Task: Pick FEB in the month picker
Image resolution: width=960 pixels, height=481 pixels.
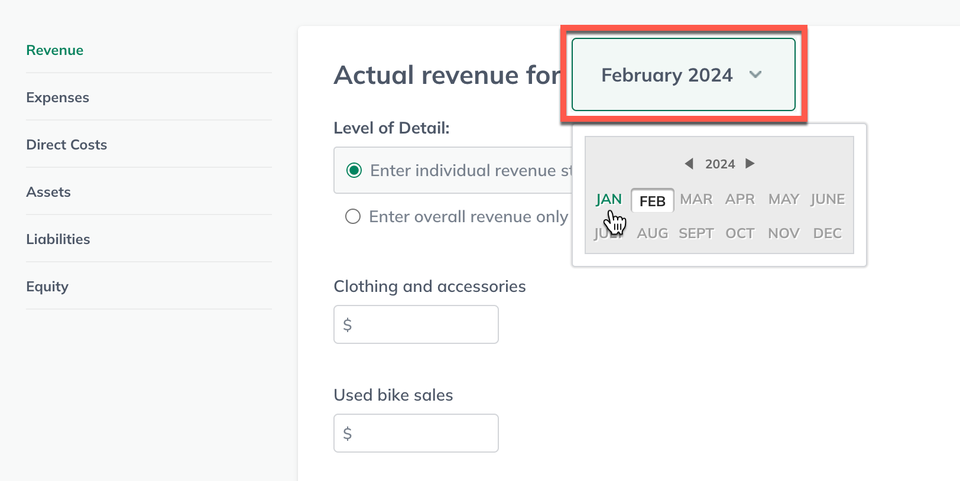Action: tap(653, 201)
